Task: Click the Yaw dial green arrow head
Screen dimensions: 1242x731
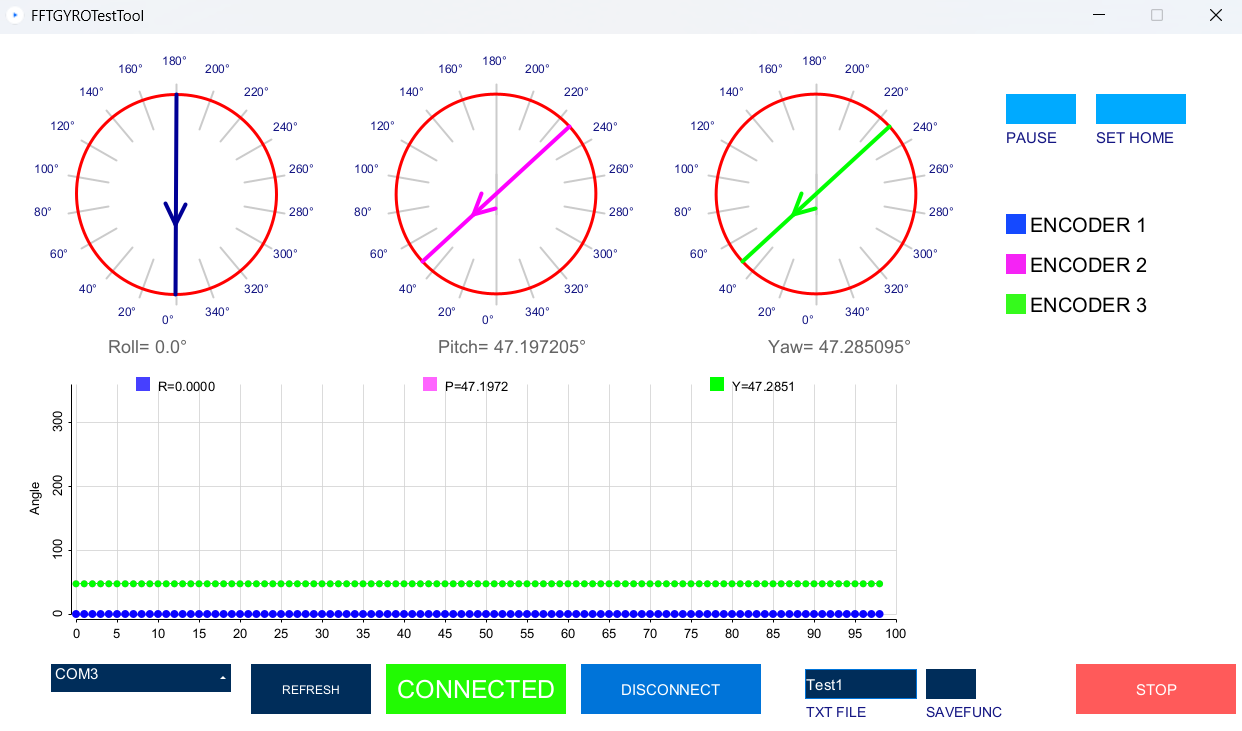Action: (x=800, y=205)
